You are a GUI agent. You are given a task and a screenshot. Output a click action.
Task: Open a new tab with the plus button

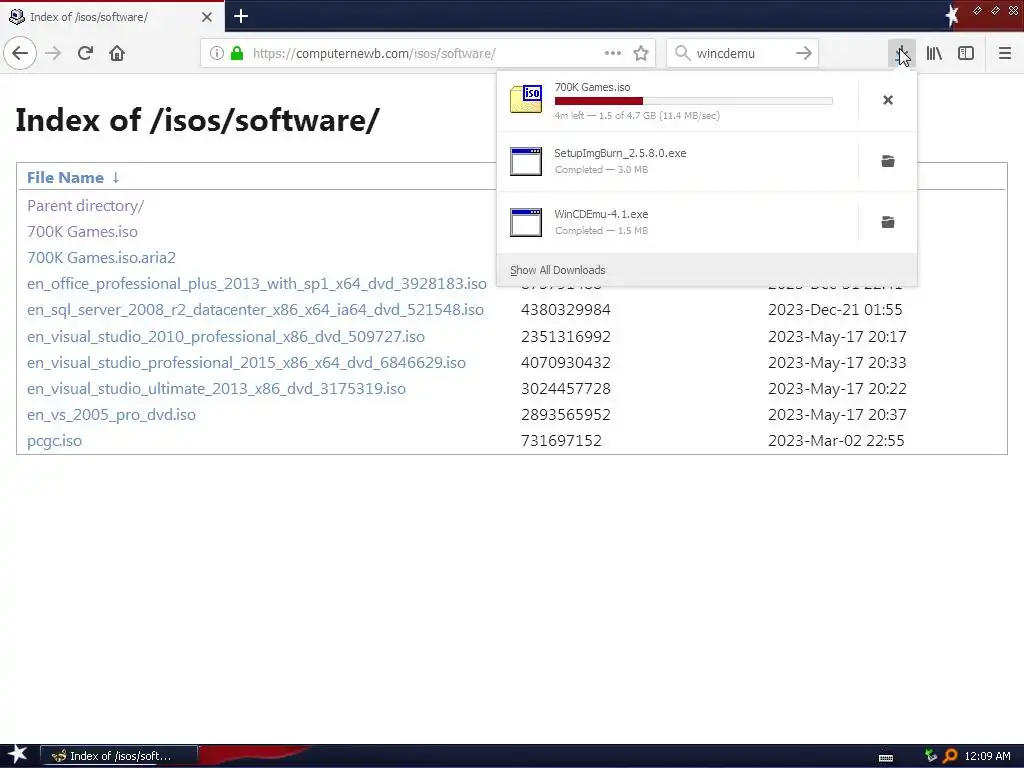click(x=240, y=16)
